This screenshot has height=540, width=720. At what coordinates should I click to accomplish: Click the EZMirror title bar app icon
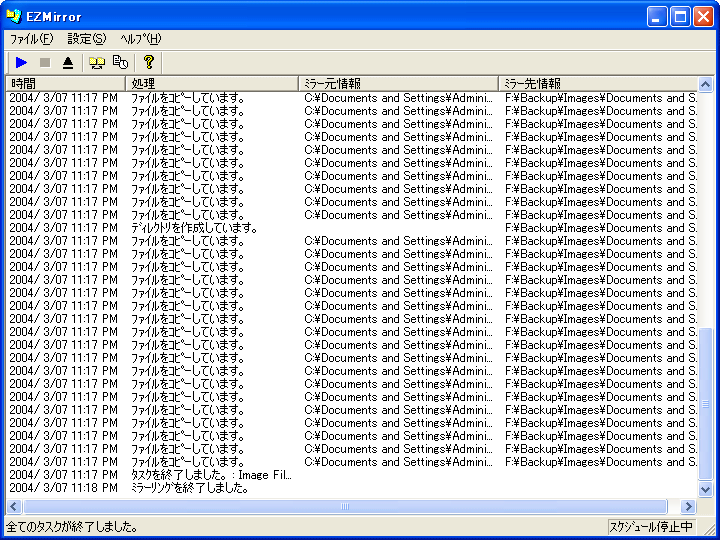[x=14, y=17]
